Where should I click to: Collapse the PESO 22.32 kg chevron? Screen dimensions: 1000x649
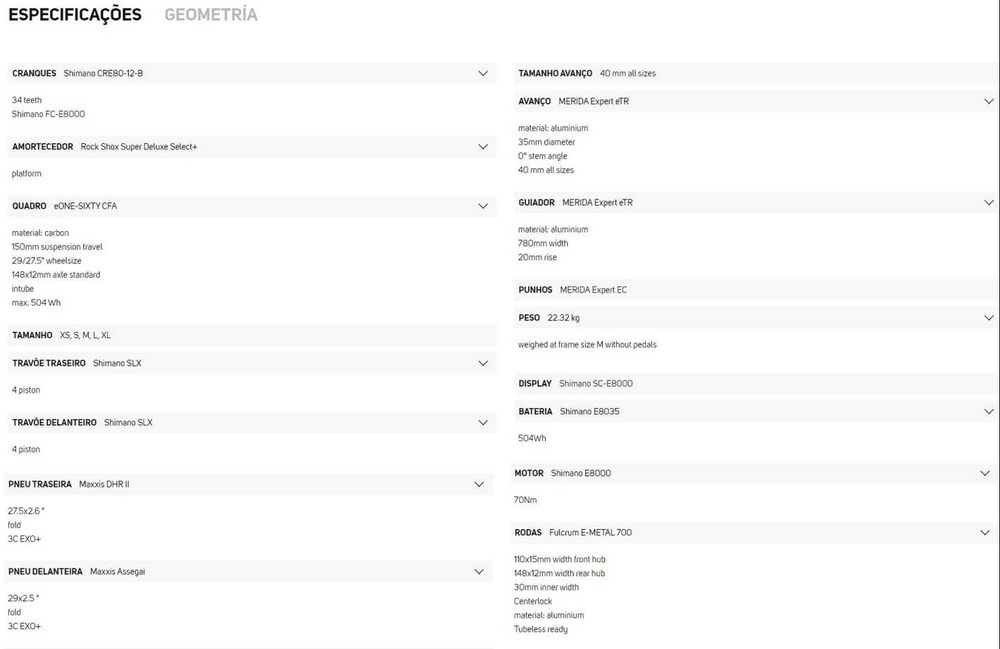click(989, 318)
